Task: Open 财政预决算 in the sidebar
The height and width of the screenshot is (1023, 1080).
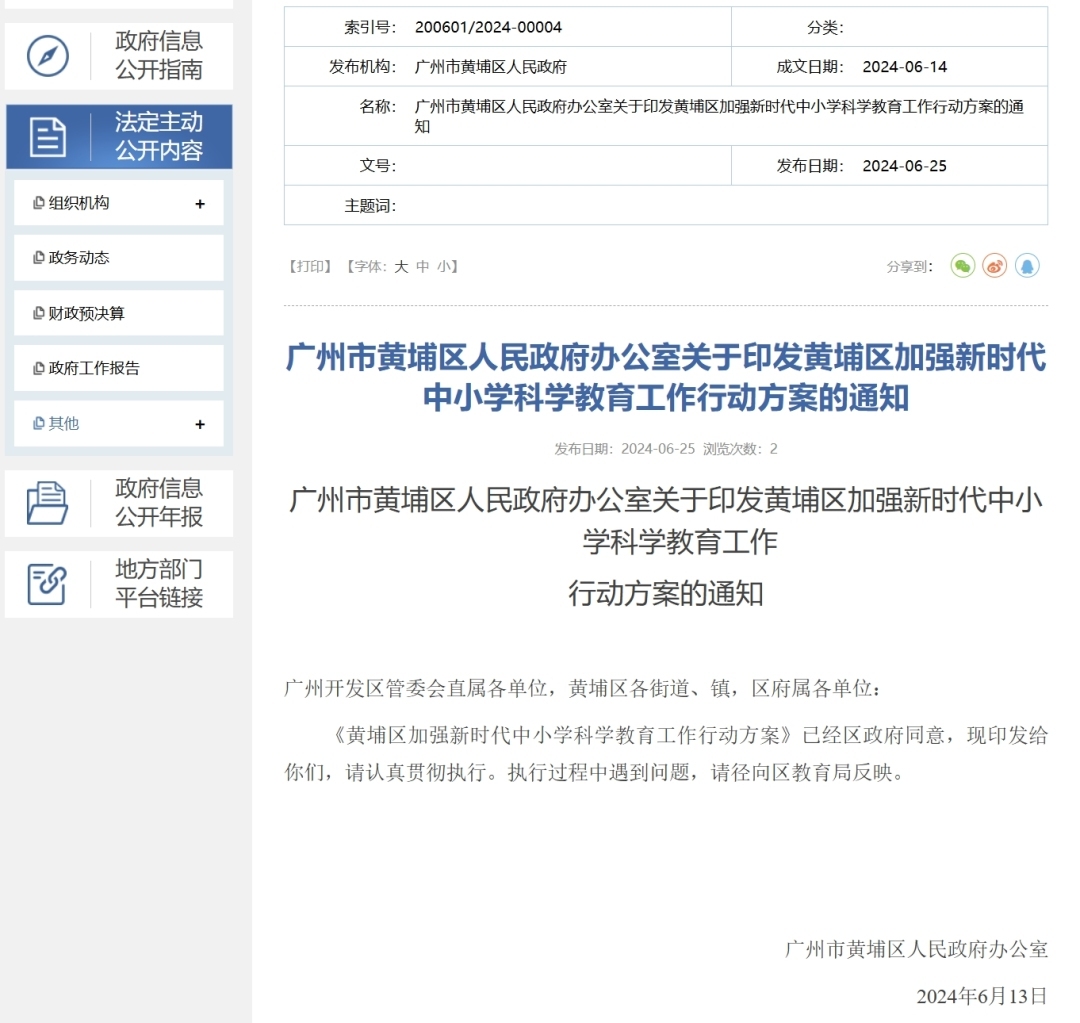Action: [x=86, y=313]
